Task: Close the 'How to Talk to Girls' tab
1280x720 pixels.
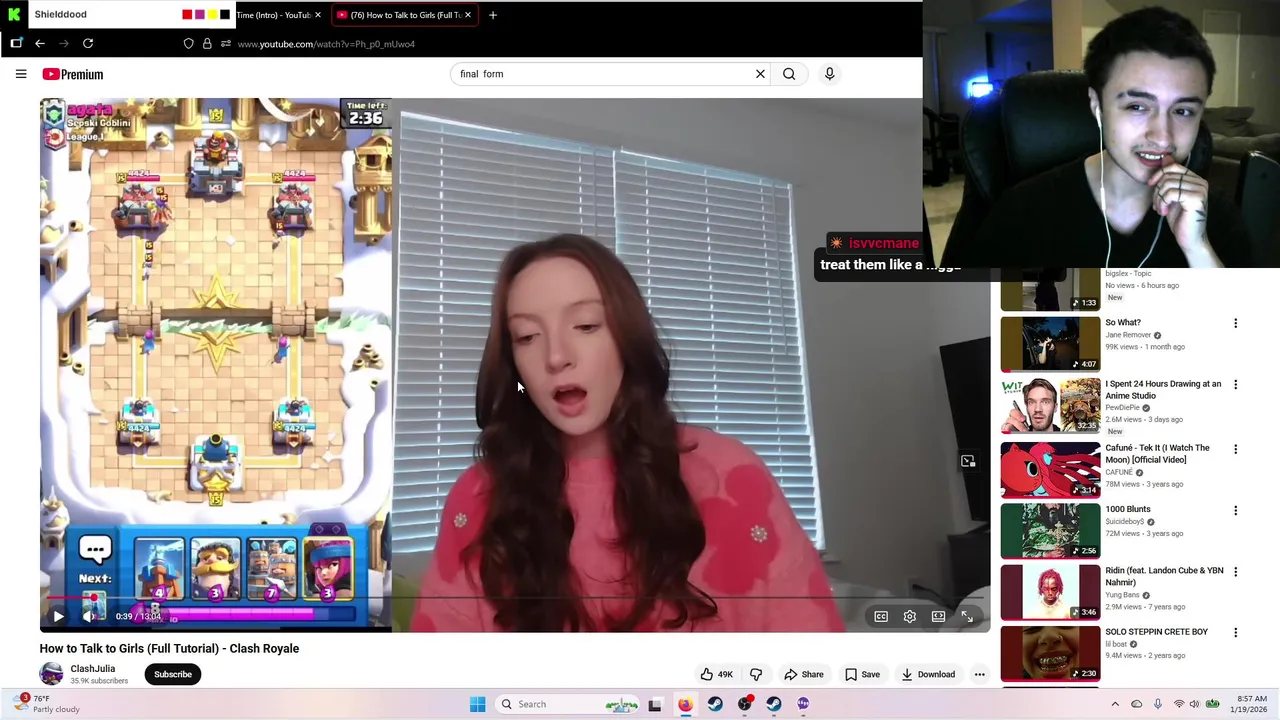Action: click(x=467, y=15)
